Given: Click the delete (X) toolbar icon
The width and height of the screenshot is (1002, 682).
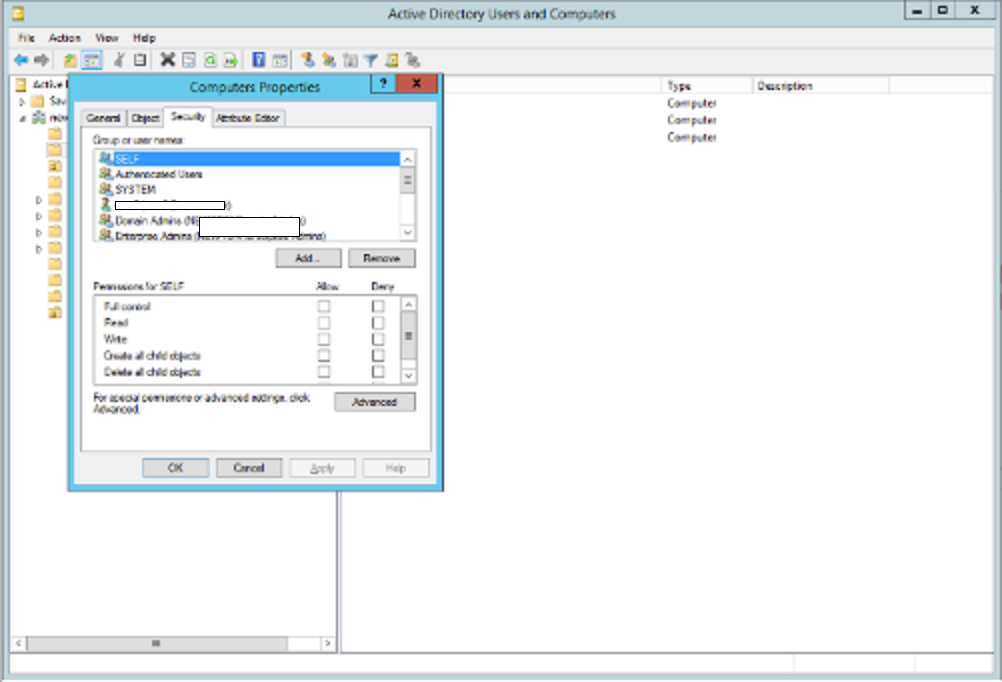Looking at the screenshot, I should (x=166, y=59).
